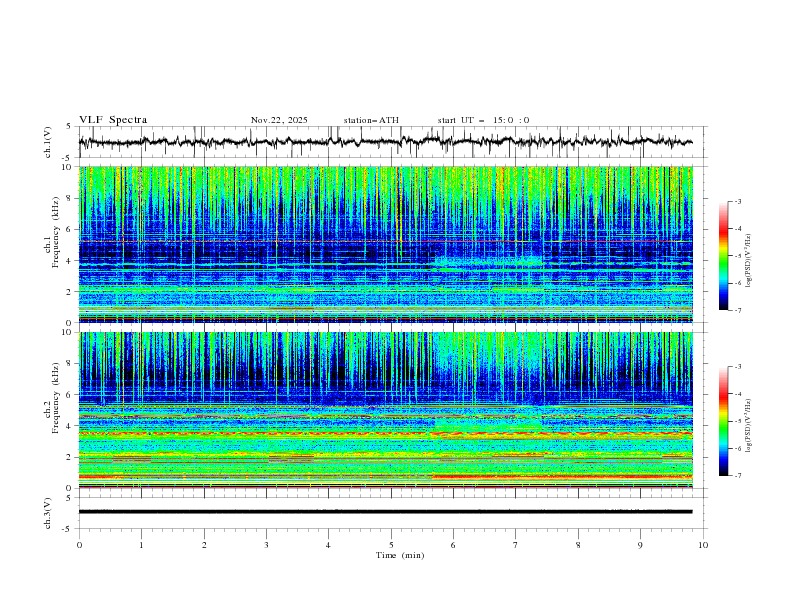Click time axis tick label "1"
The height and width of the screenshot is (612, 792).
coord(141,545)
